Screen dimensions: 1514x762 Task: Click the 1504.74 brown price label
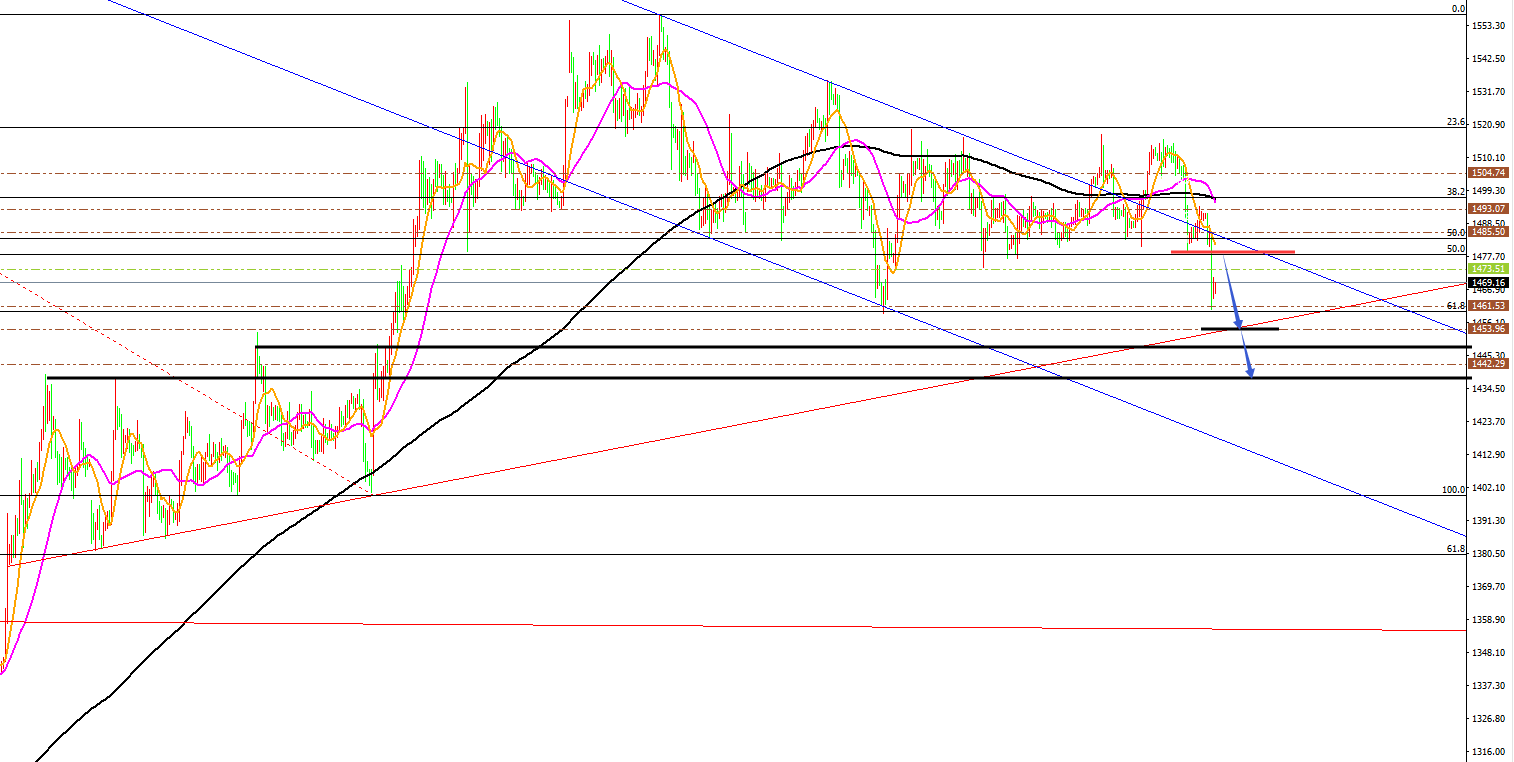1489,173
